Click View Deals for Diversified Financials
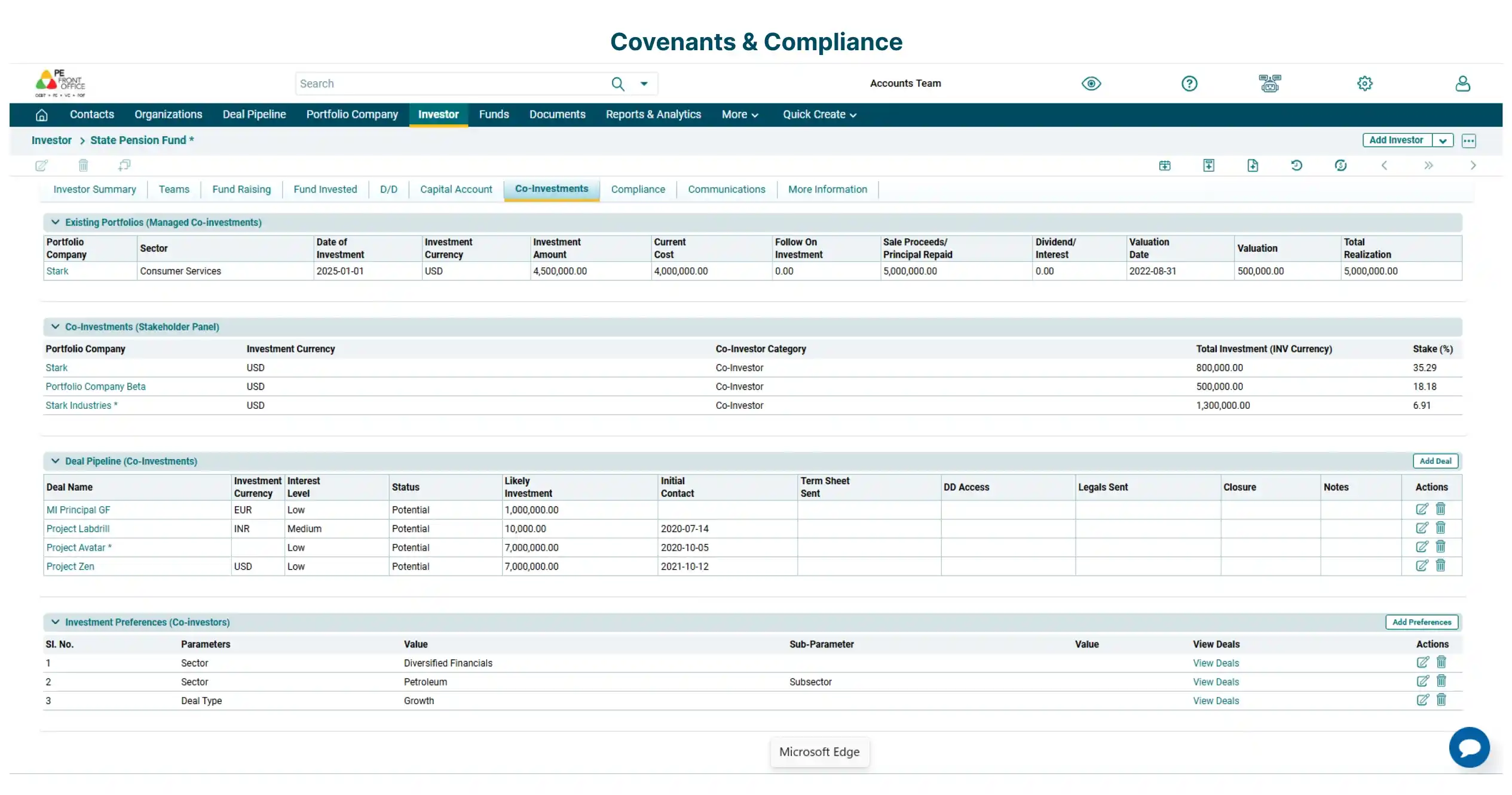Image resolution: width=1512 pixels, height=795 pixels. [x=1216, y=663]
